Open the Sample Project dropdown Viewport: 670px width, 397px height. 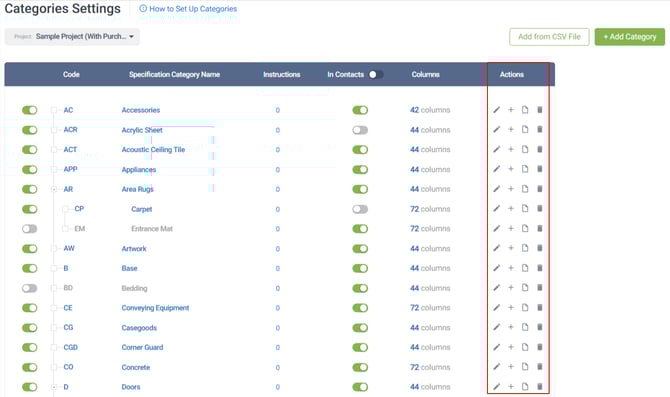[x=72, y=37]
